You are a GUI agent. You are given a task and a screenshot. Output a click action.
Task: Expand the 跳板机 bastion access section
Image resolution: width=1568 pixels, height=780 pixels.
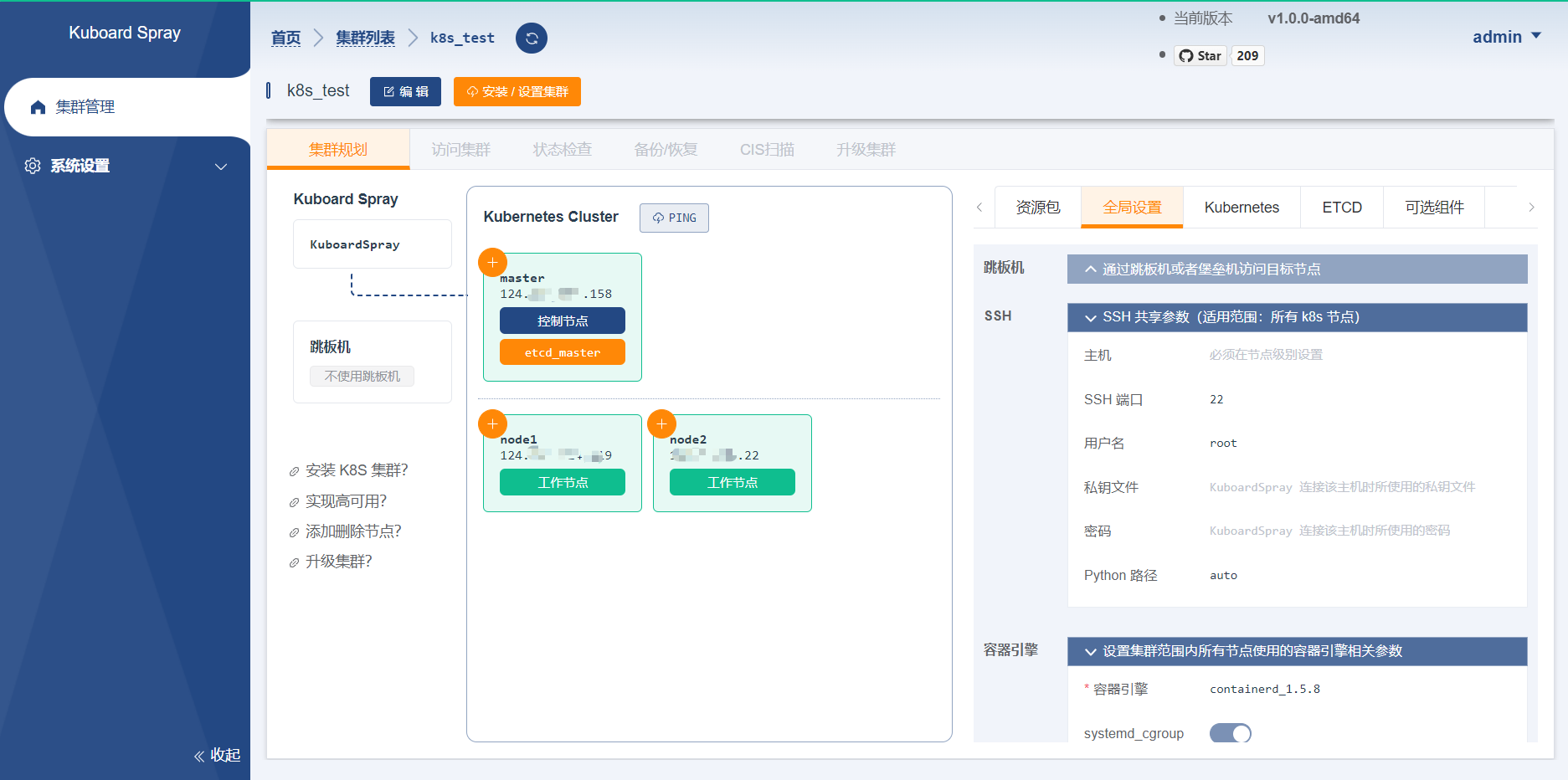(1297, 269)
